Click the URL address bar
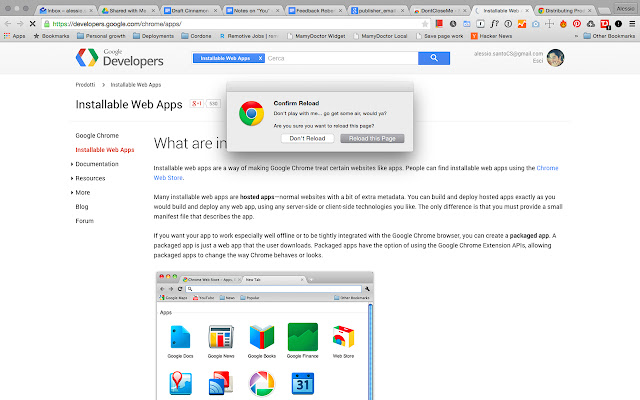 point(235,24)
